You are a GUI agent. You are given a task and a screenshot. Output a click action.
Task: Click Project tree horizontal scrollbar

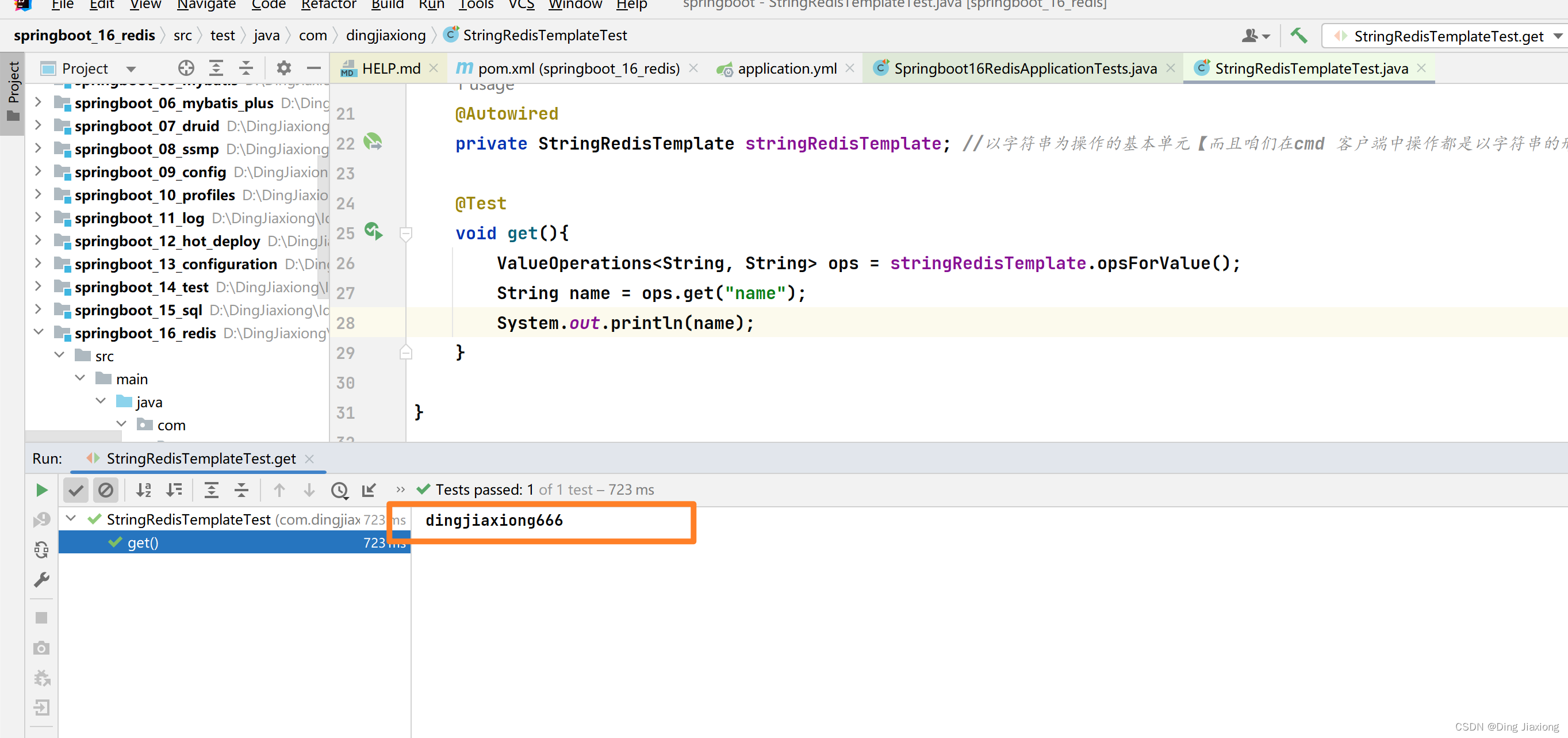[x=73, y=435]
